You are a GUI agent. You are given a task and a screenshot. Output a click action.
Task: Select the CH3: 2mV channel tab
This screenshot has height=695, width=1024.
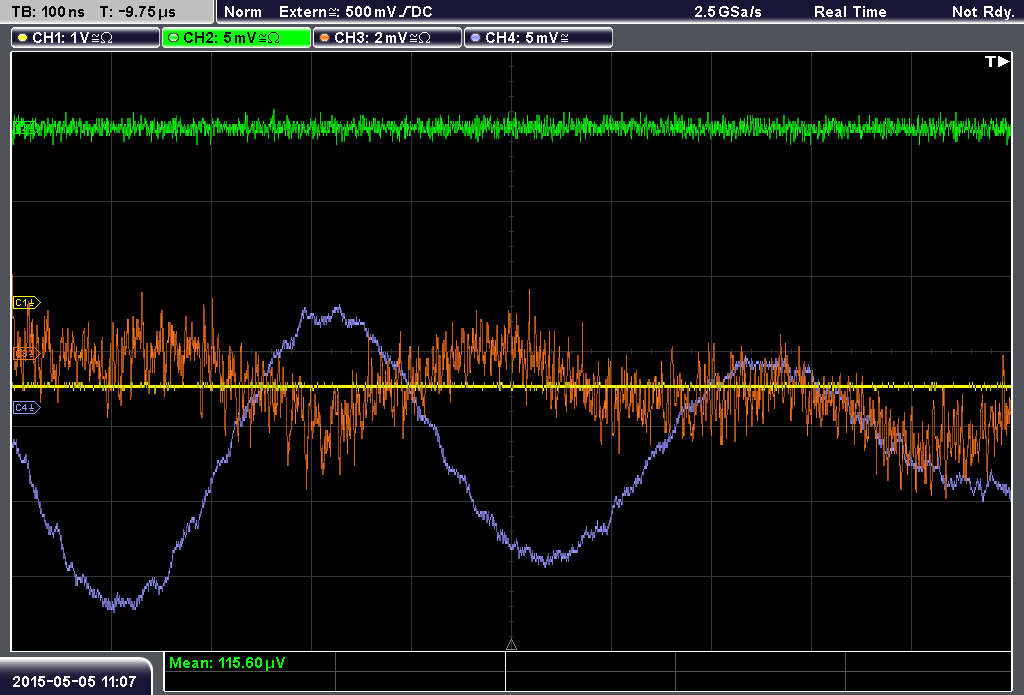coord(387,38)
